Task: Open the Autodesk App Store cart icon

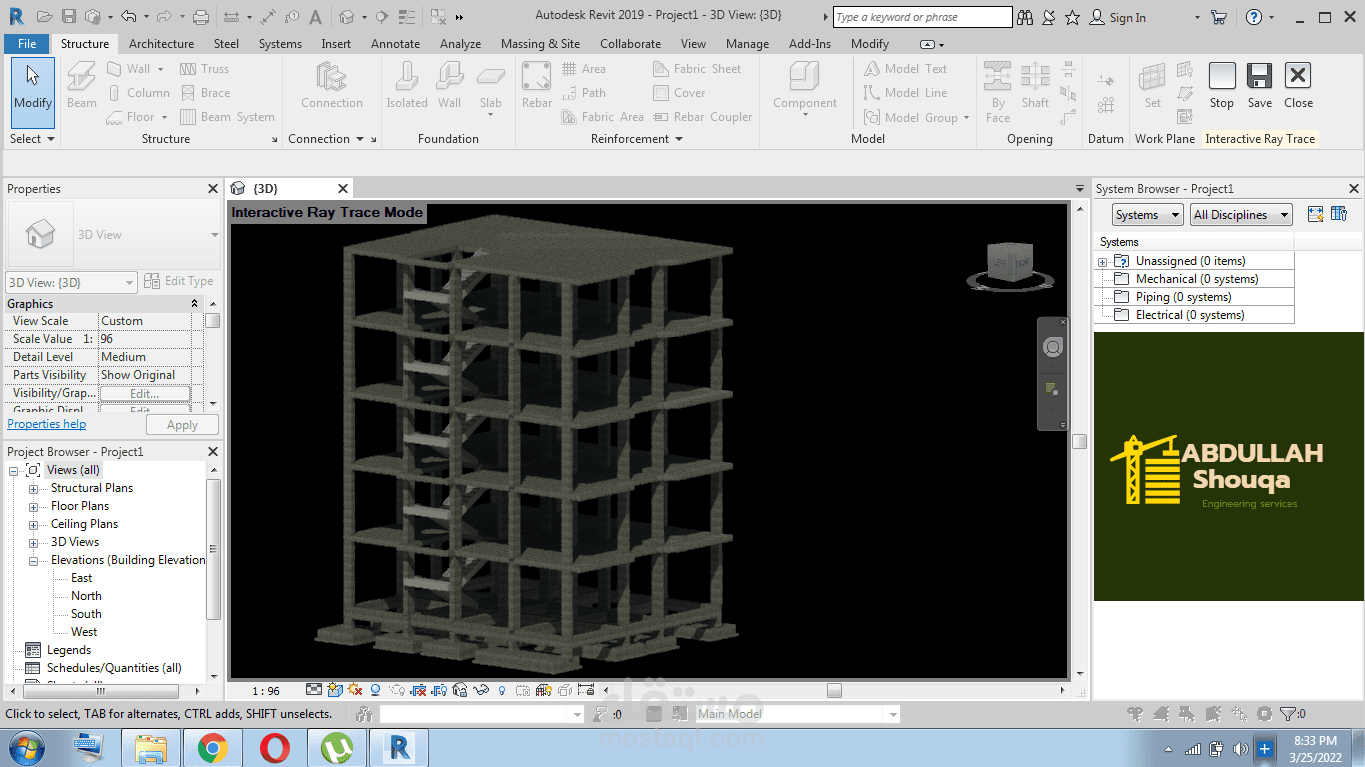Action: (1218, 17)
